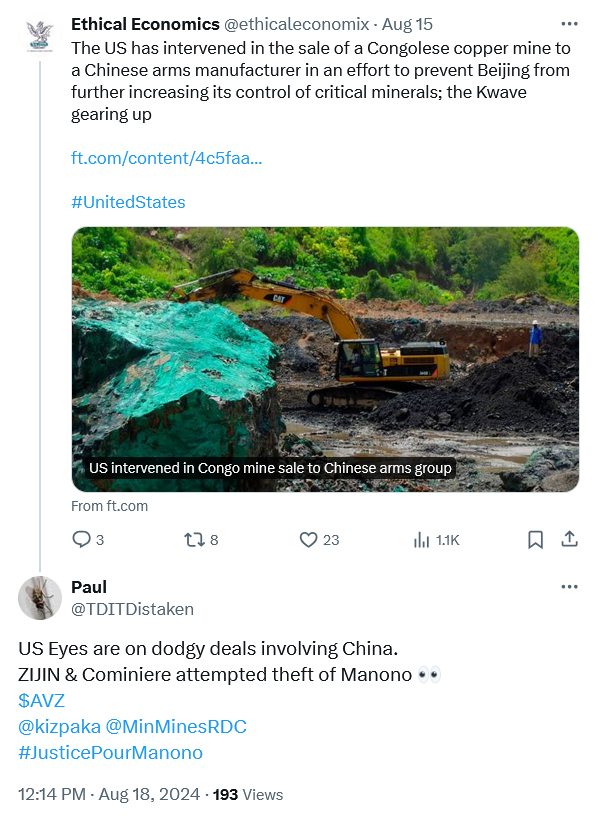This screenshot has height=816, width=598.
Task: Open more options menu on Paul's tweet
Action: tap(569, 587)
